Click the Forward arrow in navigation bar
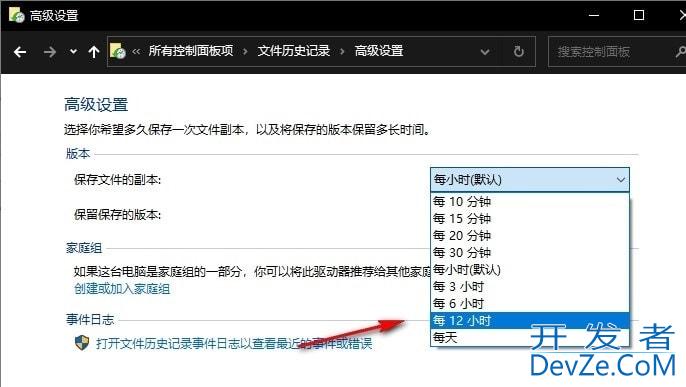The width and height of the screenshot is (686, 387). [49, 52]
